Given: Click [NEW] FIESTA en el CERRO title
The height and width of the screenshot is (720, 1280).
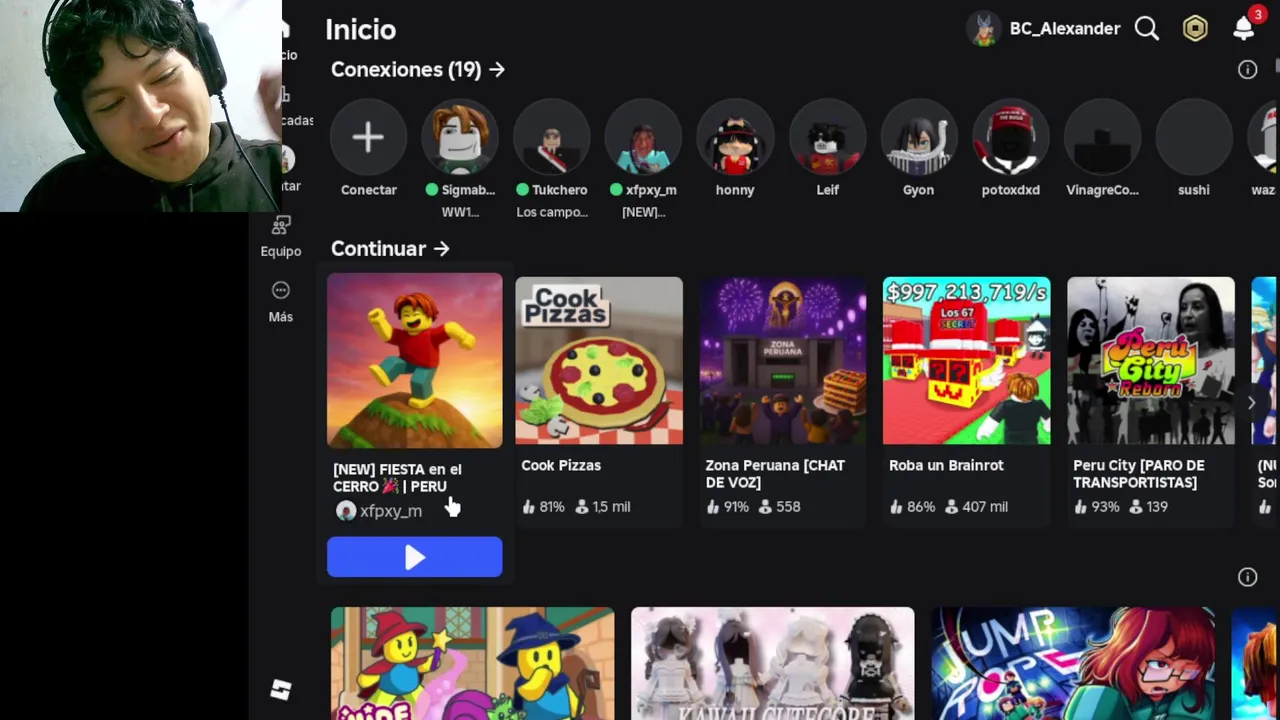Looking at the screenshot, I should (x=397, y=478).
